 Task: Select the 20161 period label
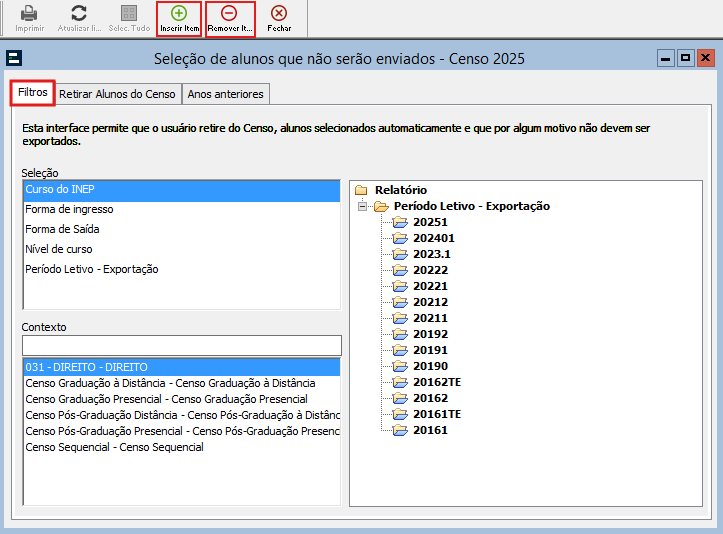430,430
